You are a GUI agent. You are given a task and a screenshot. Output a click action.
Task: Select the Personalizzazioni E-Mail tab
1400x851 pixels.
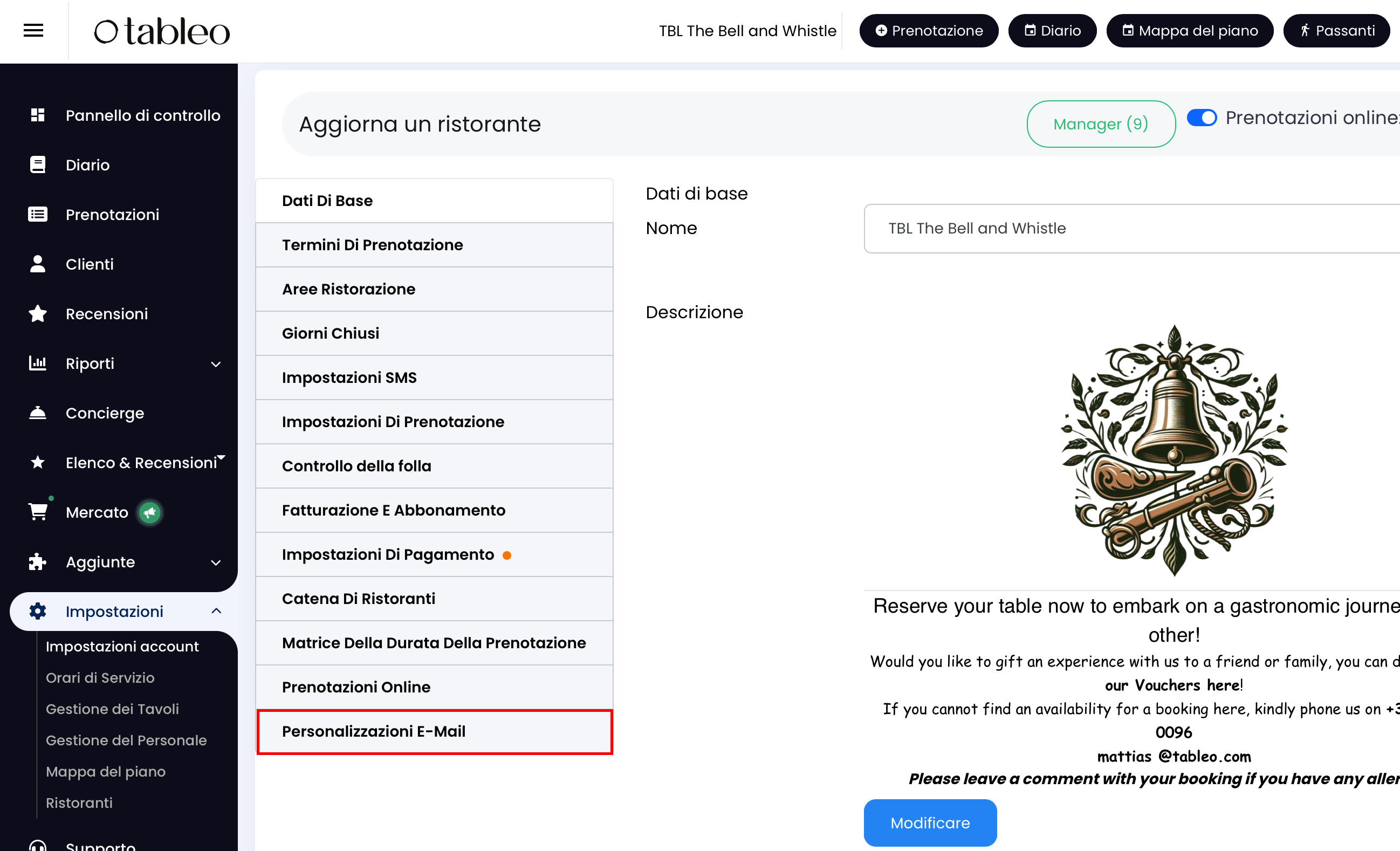pyautogui.click(x=434, y=732)
